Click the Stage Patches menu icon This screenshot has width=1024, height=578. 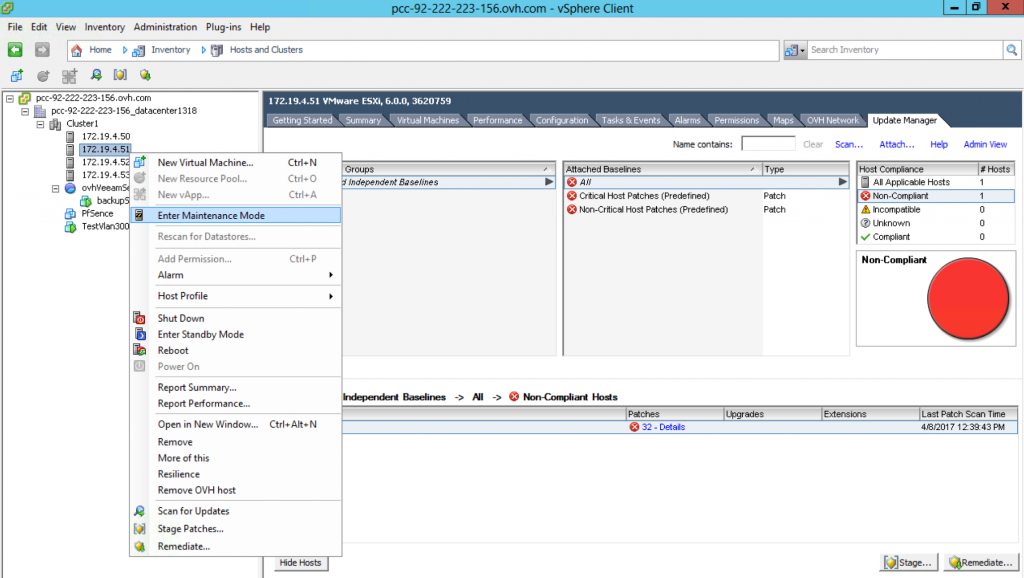139,528
